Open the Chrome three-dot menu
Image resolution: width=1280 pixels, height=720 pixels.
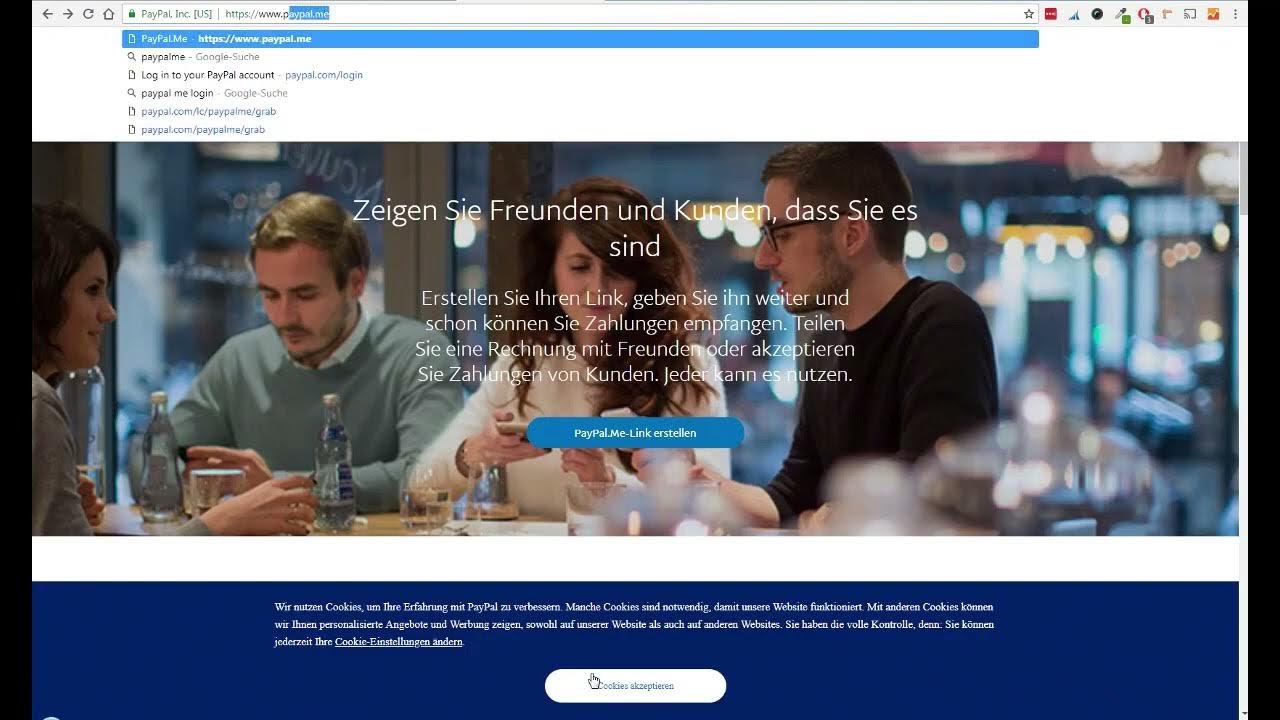pos(1236,14)
